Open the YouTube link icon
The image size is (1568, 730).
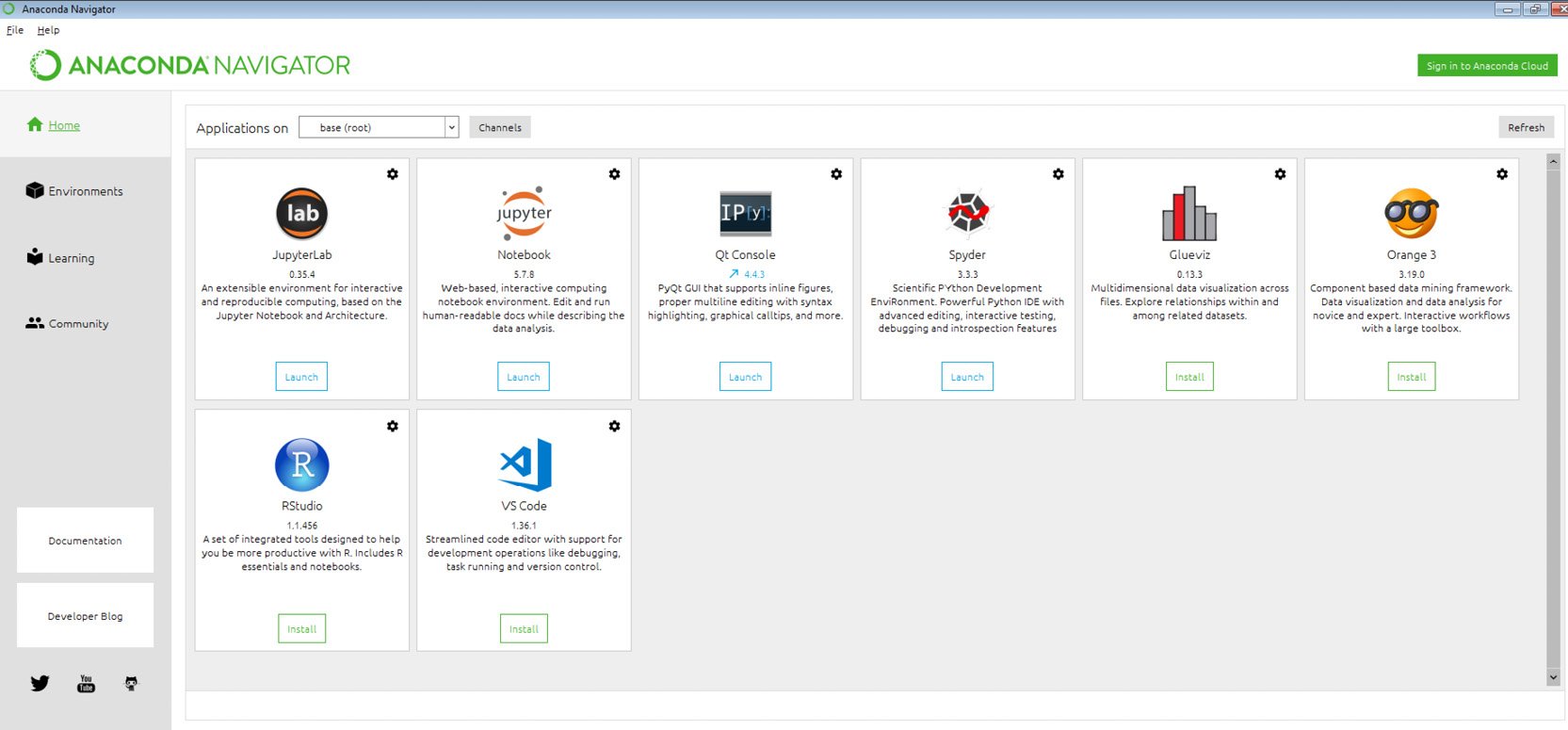[x=86, y=684]
